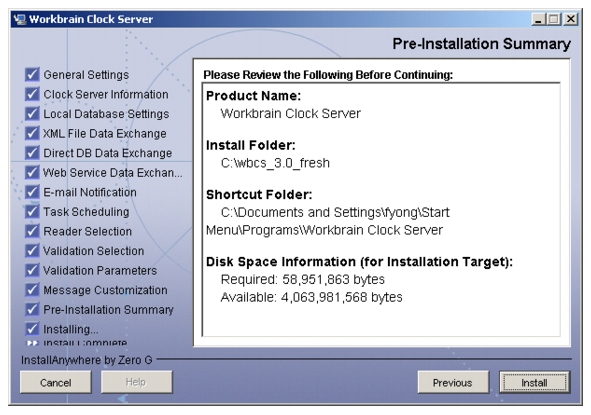This screenshot has height=415, width=591.
Task: Click the E-mail Notification checkmark icon
Action: point(32,192)
